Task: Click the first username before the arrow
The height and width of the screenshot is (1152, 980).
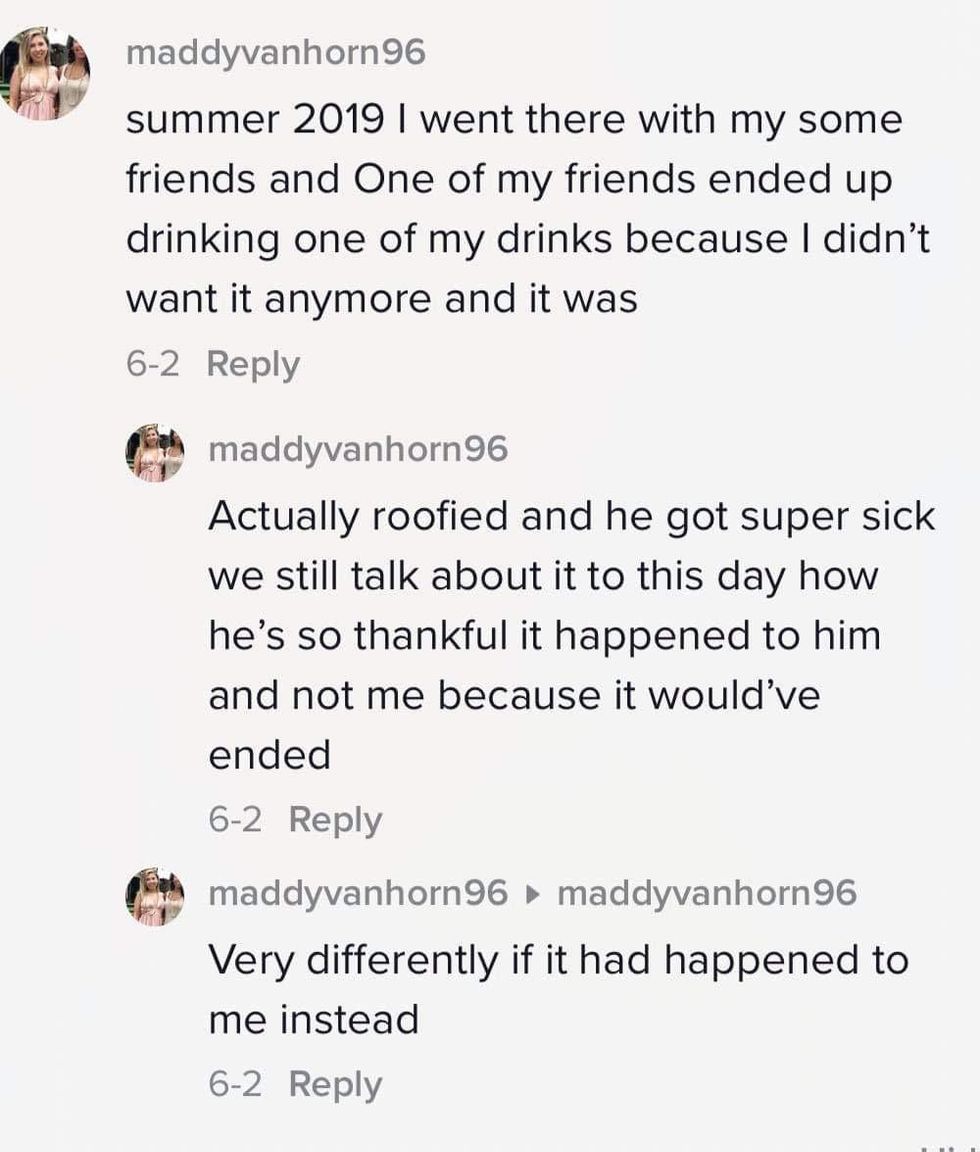Action: coord(357,893)
